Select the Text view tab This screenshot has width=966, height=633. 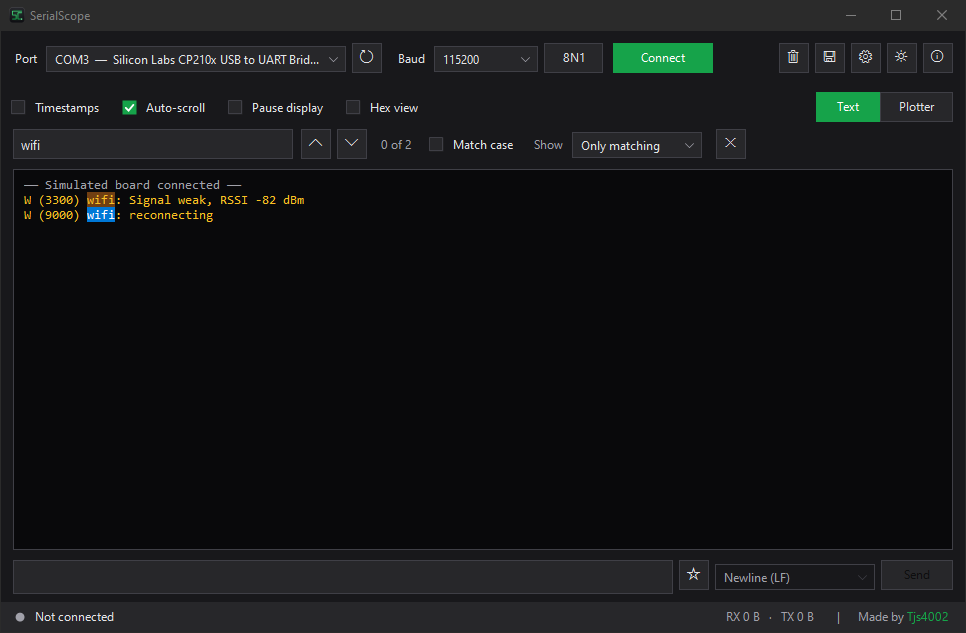pyautogui.click(x=848, y=107)
